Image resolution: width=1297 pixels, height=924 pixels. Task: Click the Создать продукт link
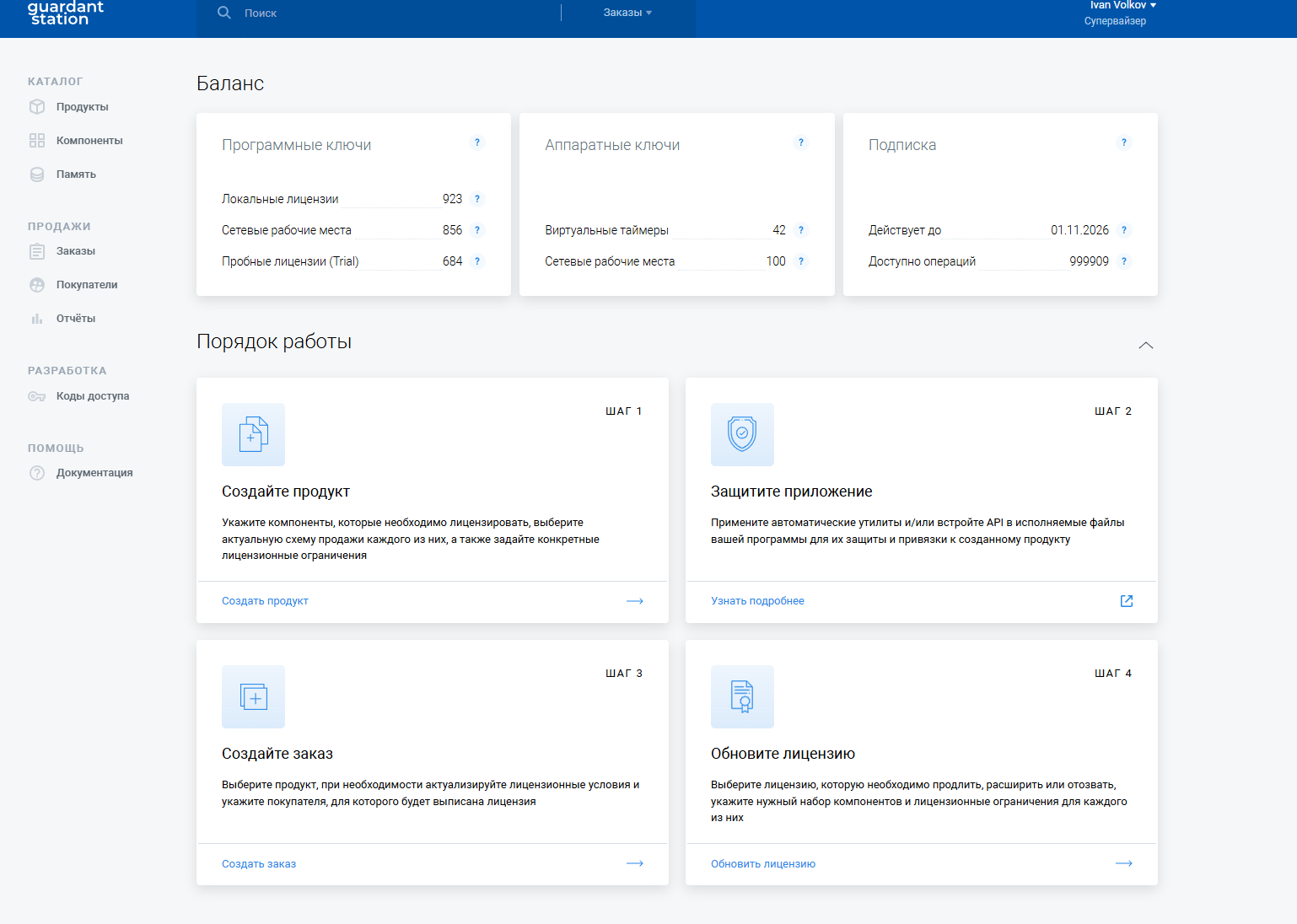[265, 601]
